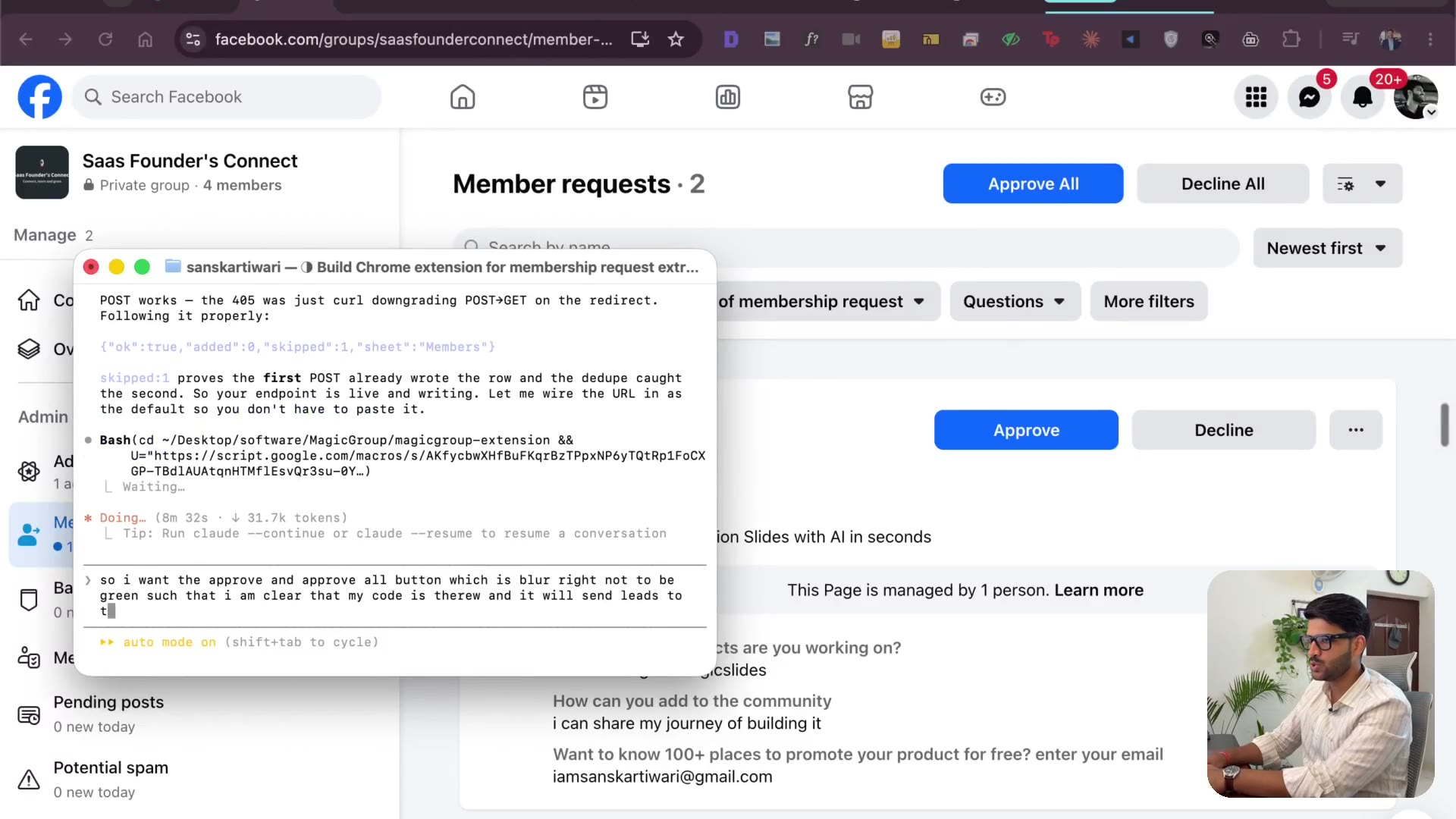The width and height of the screenshot is (1456, 819).
Task: Click the browser home icon
Action: pos(145,39)
